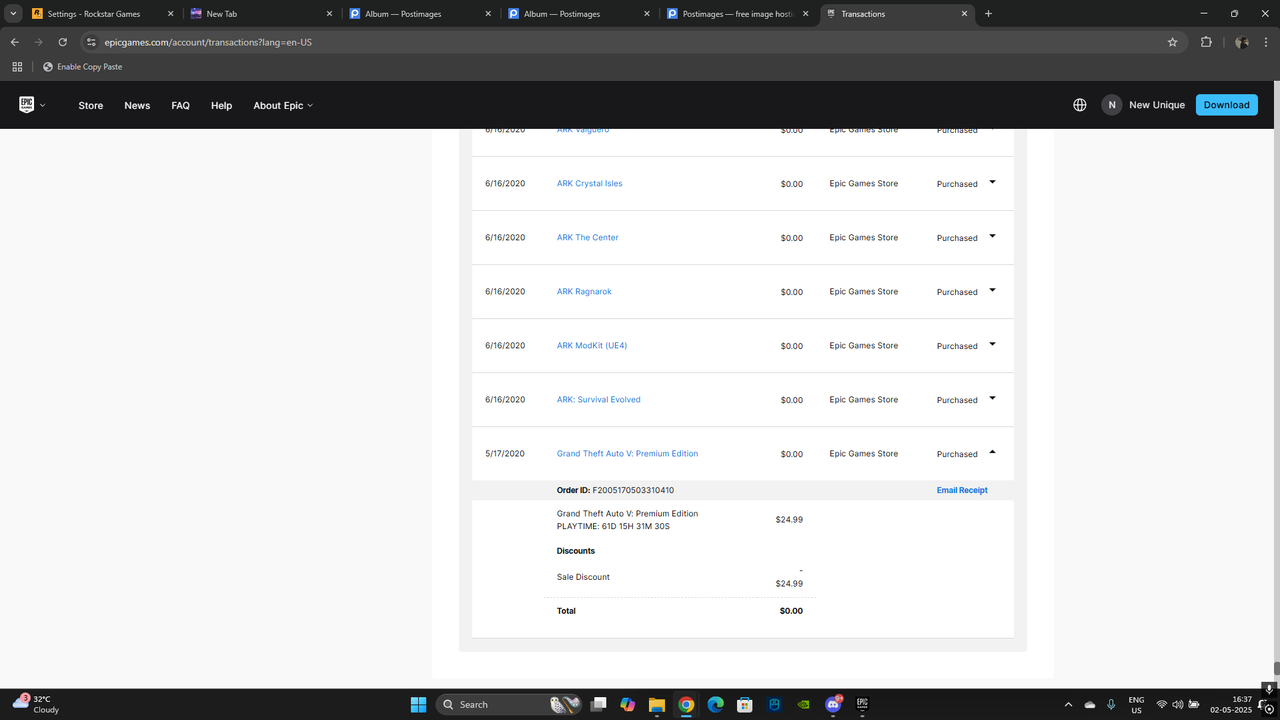Show hidden system tray icons
The width and height of the screenshot is (1280, 720).
tap(1068, 704)
